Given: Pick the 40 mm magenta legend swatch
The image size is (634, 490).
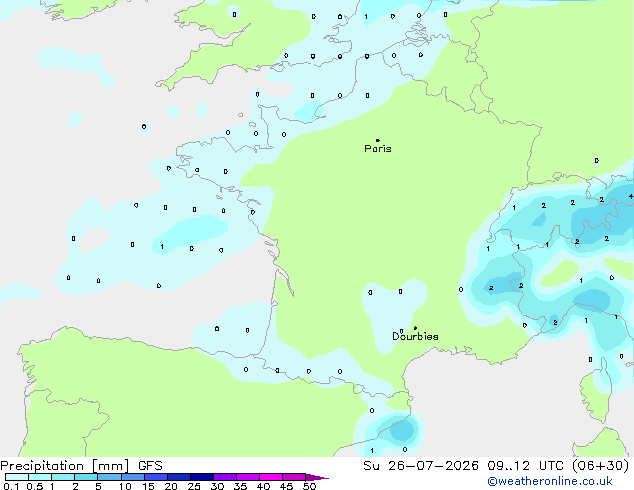Looking at the screenshot, I should click(271, 477).
